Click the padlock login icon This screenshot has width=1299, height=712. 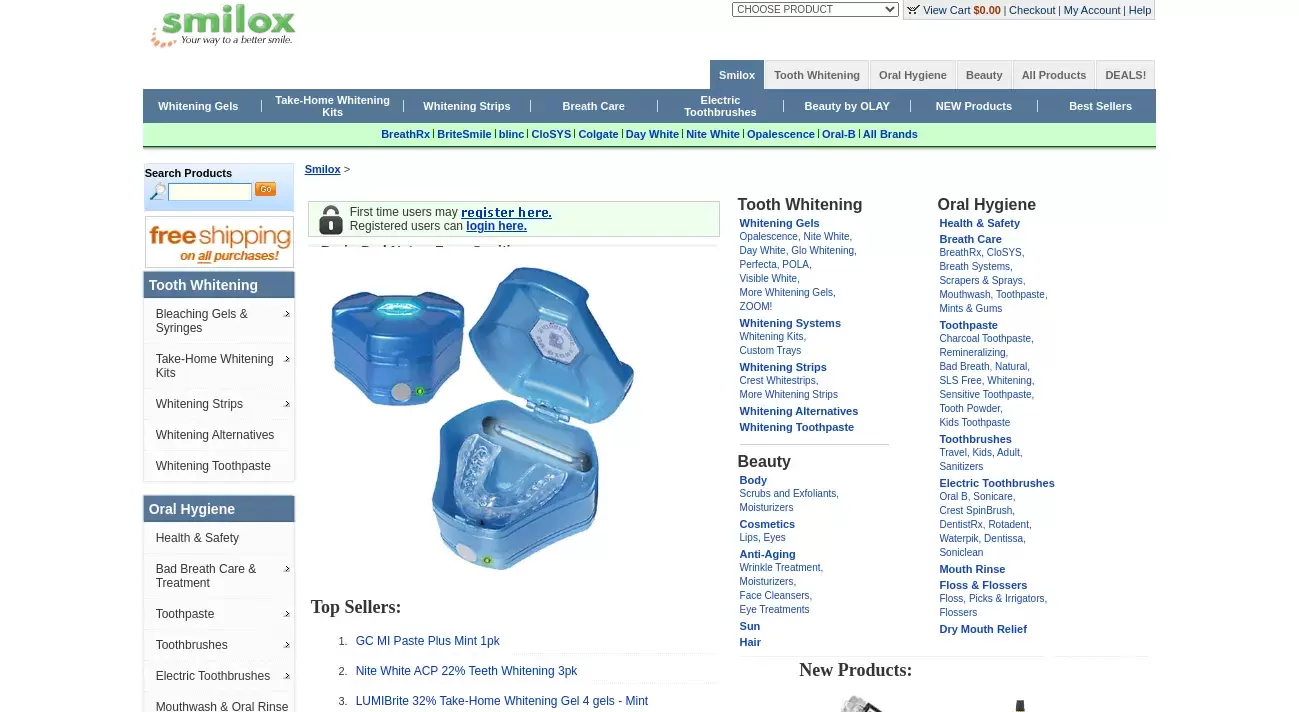330,219
